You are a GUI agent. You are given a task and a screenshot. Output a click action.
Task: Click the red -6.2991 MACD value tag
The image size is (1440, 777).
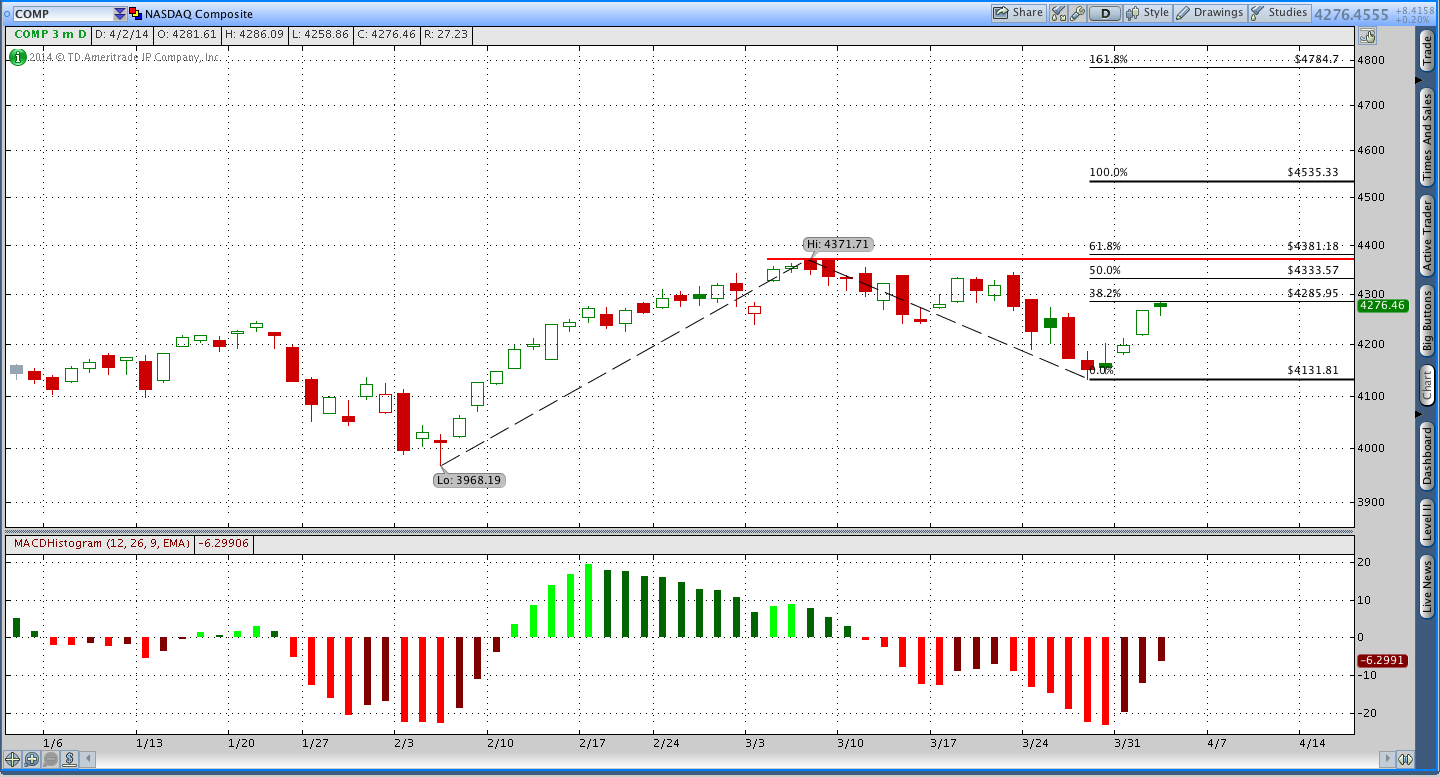(1382, 661)
